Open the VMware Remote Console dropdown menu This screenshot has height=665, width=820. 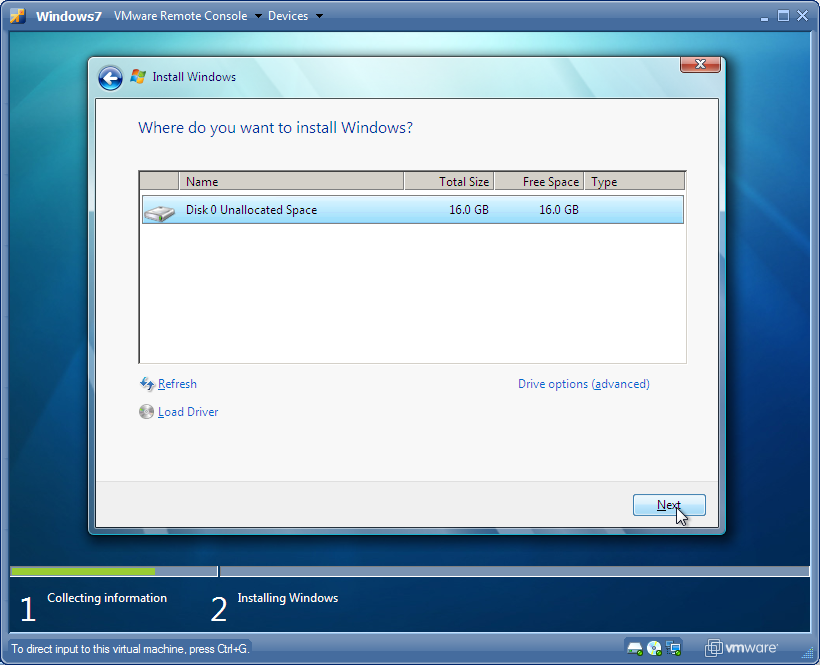188,16
